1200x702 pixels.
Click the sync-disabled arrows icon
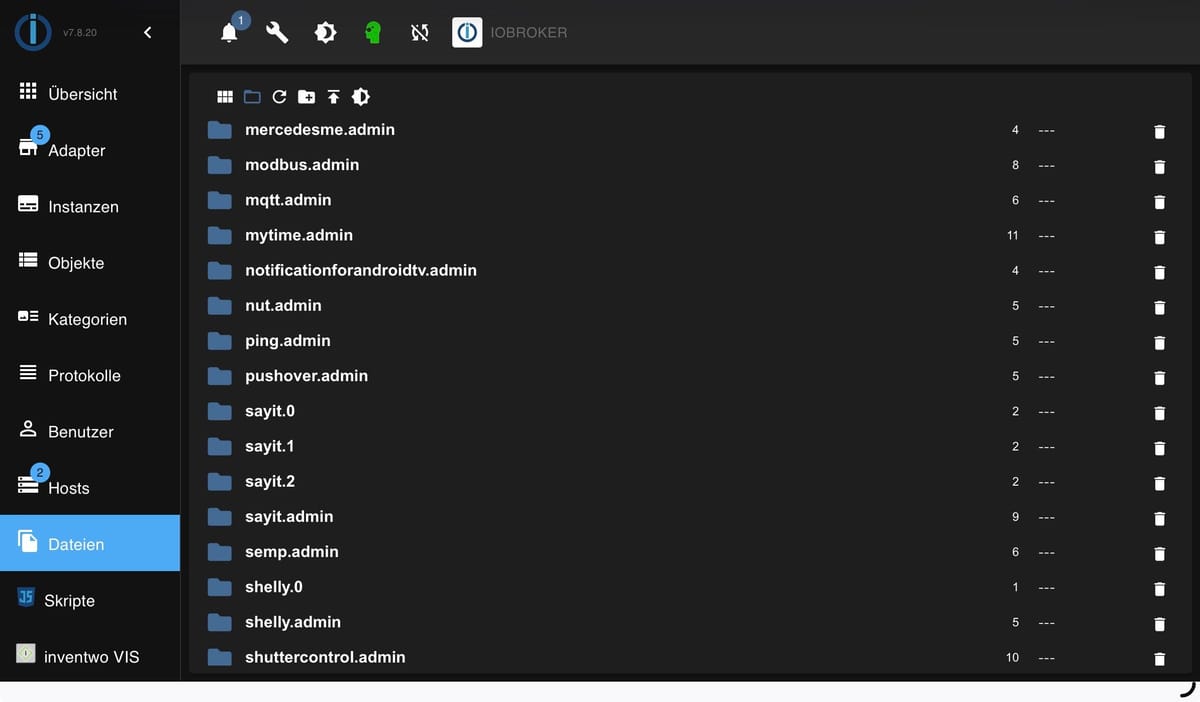point(420,33)
